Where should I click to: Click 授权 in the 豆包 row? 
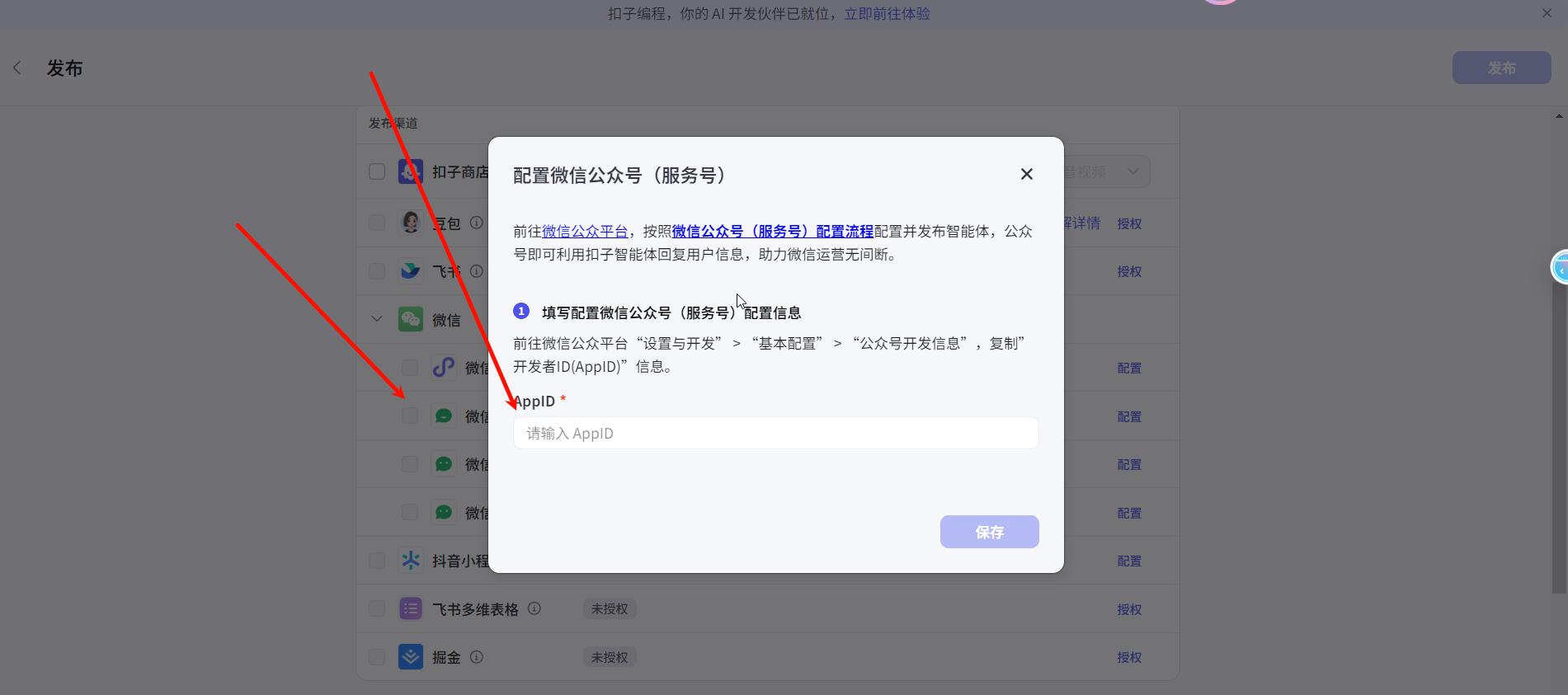[1129, 223]
